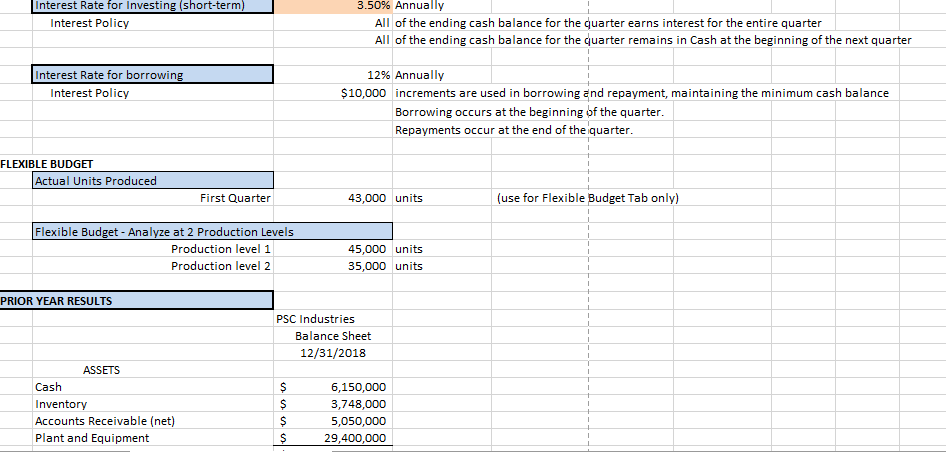The height and width of the screenshot is (452, 946).
Task: Select the ASSETS heading cell
Action: [x=101, y=370]
